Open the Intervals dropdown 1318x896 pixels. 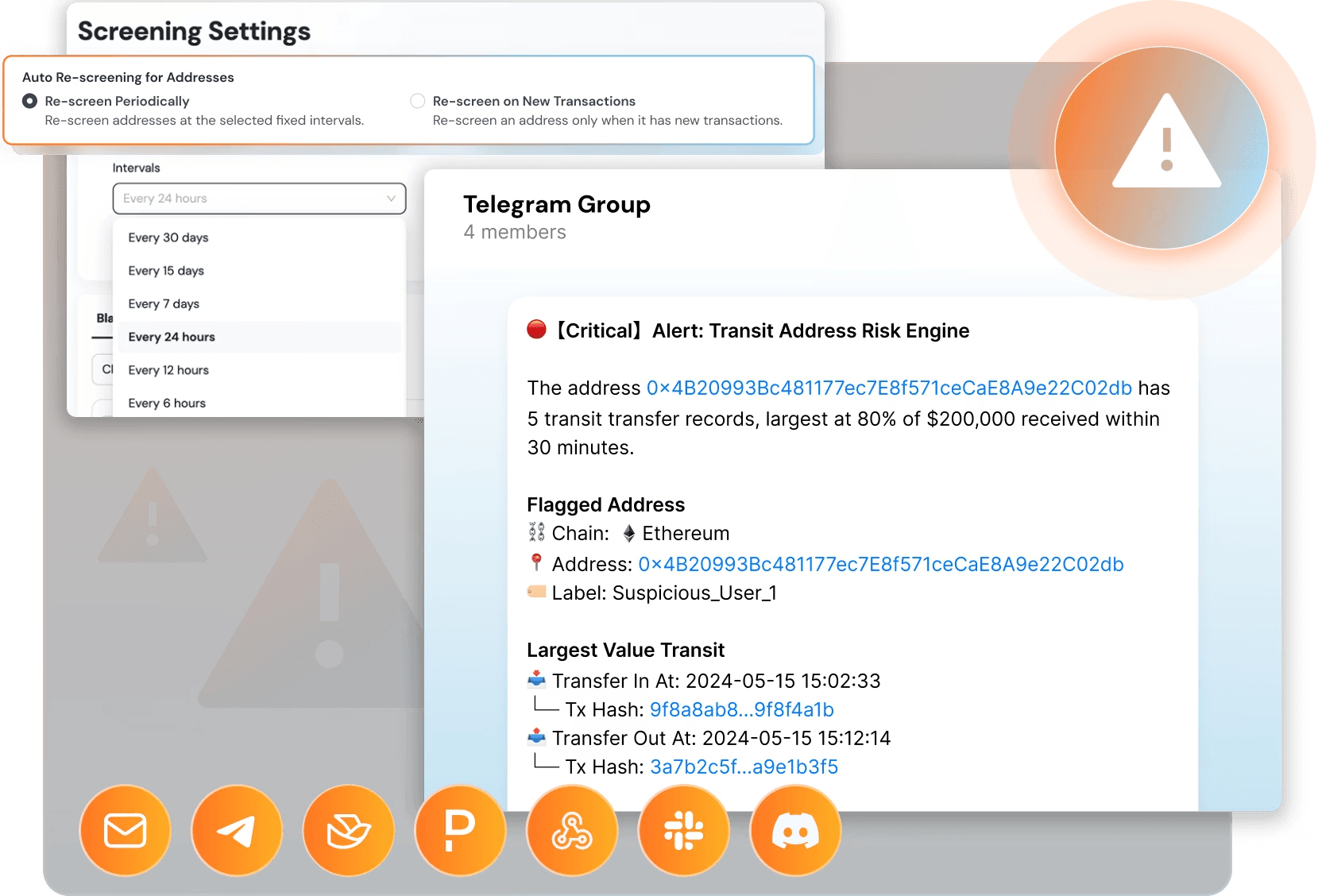pos(259,198)
